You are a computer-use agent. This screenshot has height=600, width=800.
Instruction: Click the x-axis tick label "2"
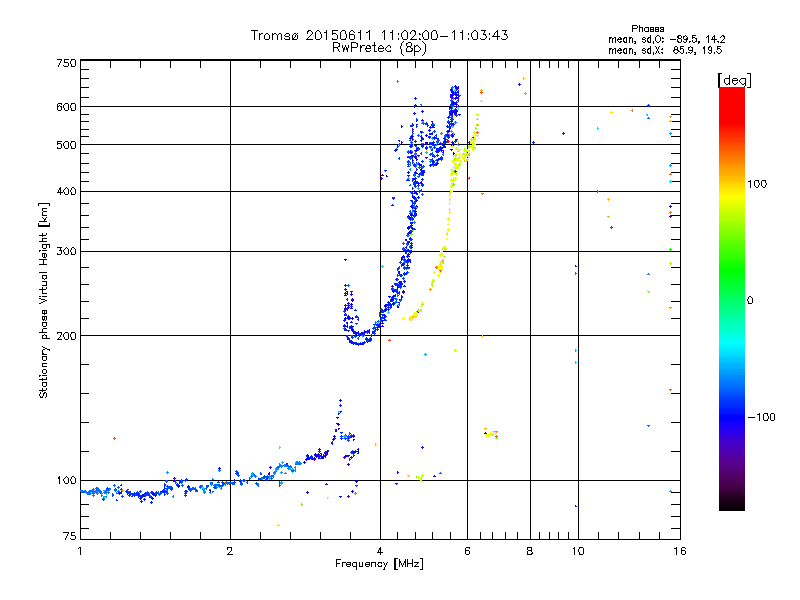(230, 551)
